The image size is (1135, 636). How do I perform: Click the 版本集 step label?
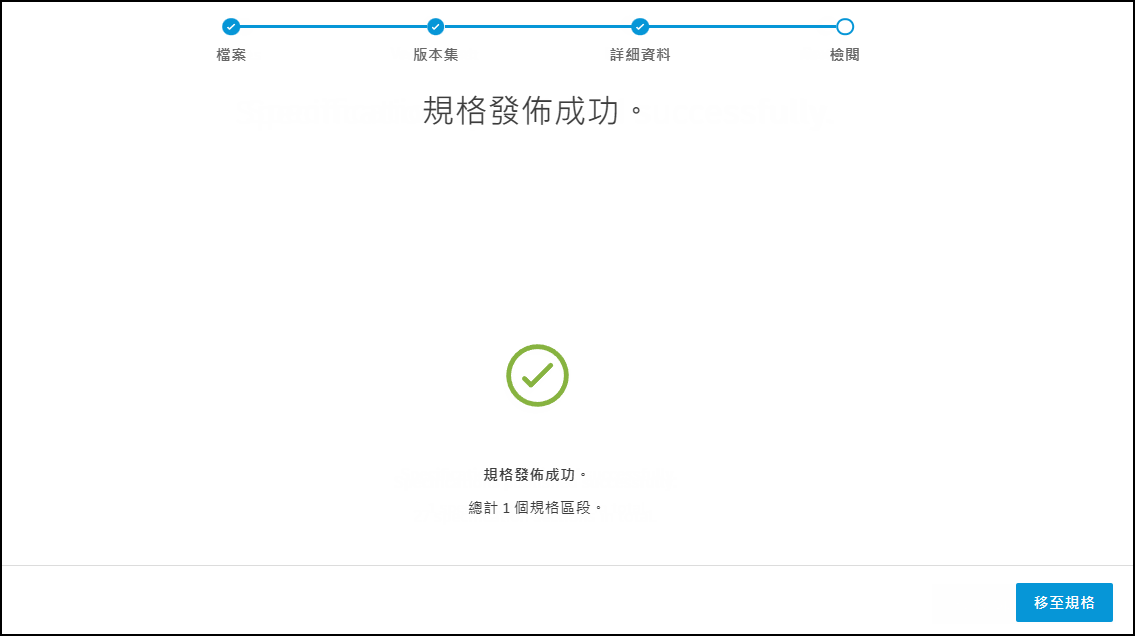(435, 55)
